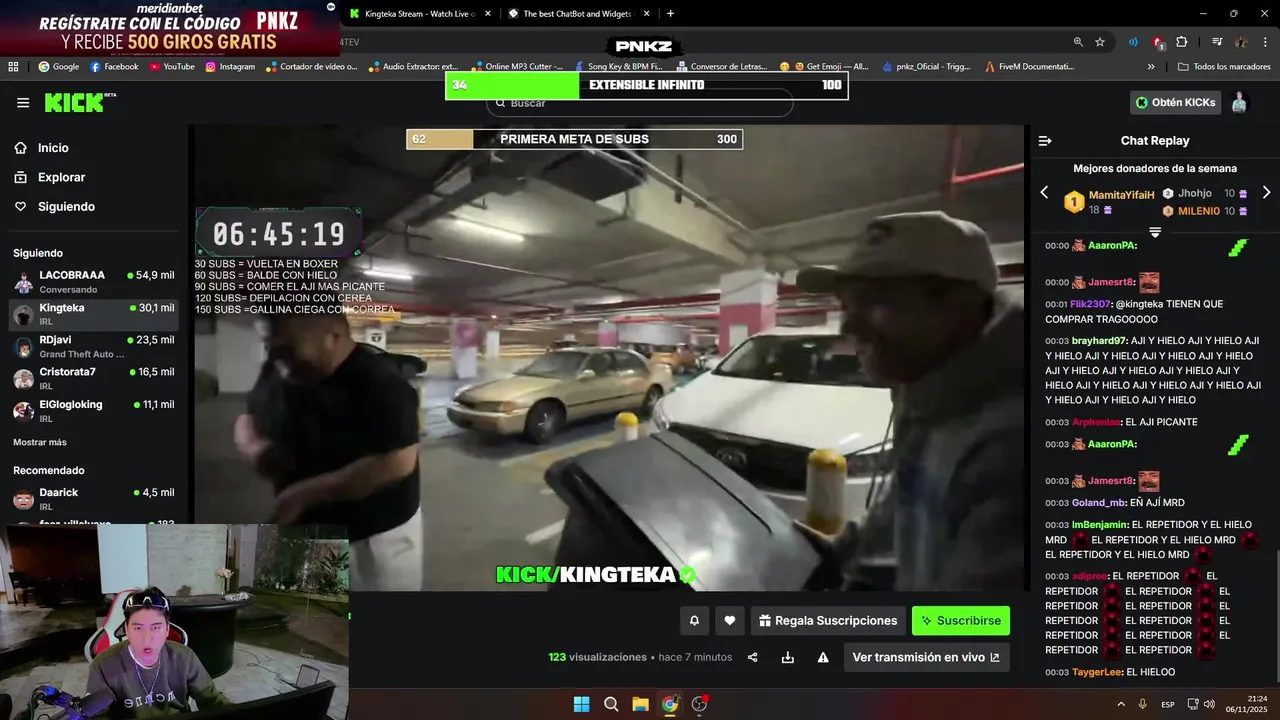The image size is (1280, 720).
Task: Open the Google bookmark
Action: (x=59, y=67)
